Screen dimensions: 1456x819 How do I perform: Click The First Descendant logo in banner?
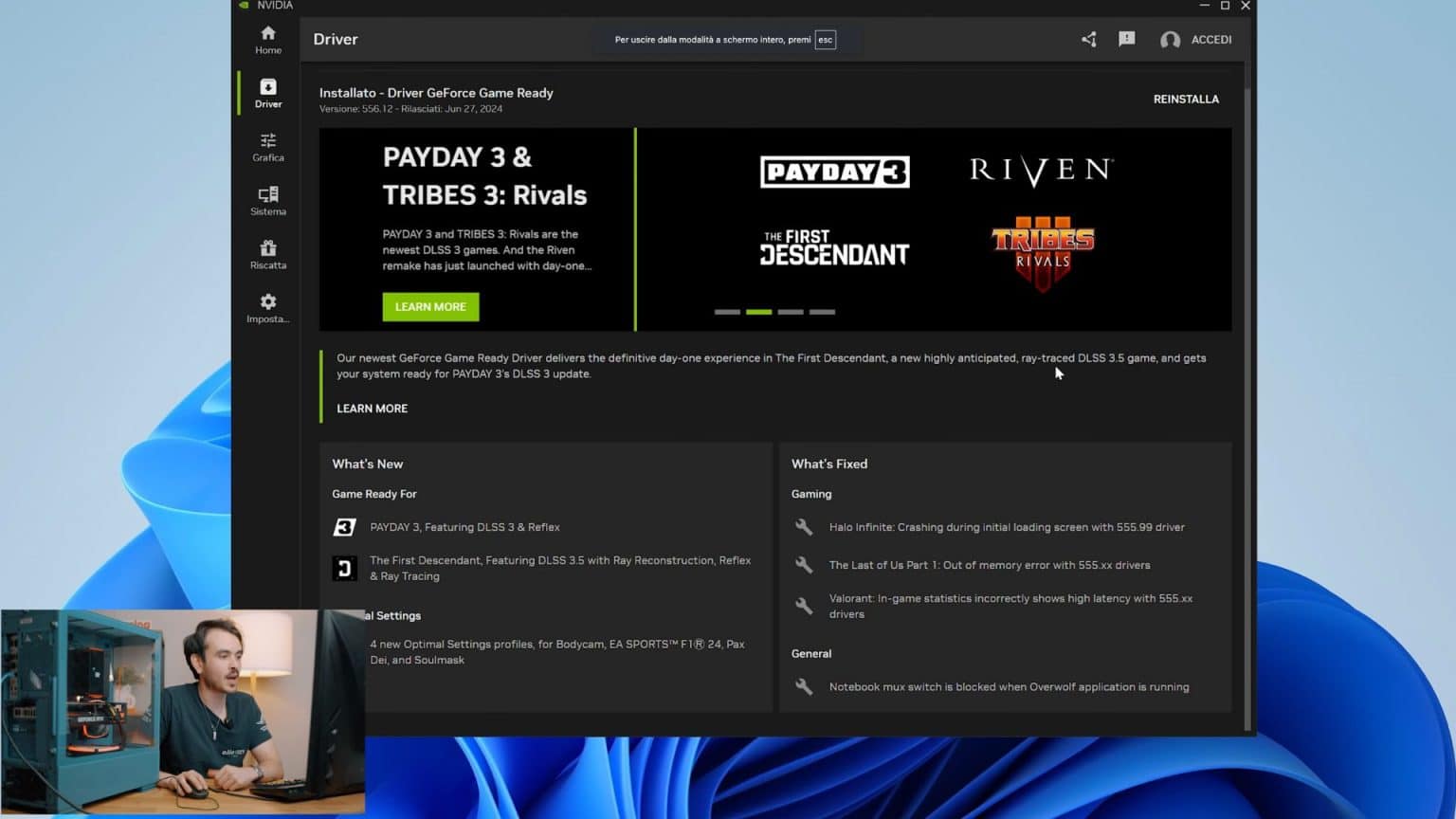click(834, 247)
